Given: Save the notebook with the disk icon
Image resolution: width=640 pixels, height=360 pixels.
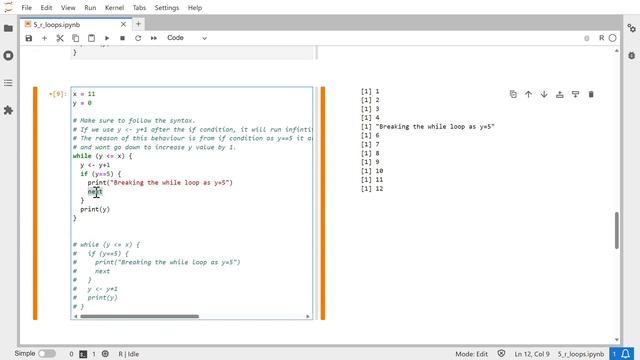Looking at the screenshot, I should click(29, 38).
